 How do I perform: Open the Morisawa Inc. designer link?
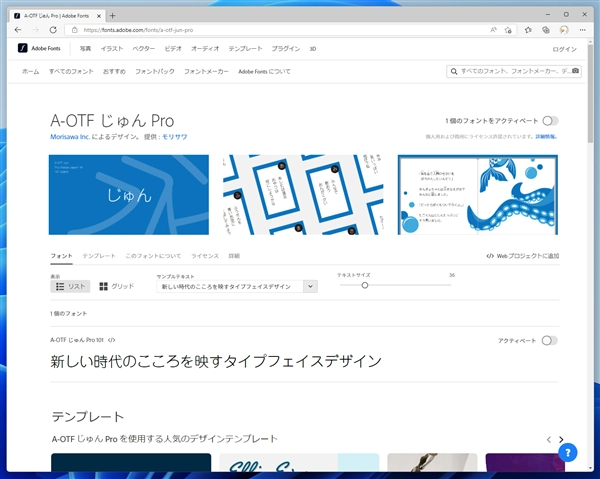coord(70,137)
